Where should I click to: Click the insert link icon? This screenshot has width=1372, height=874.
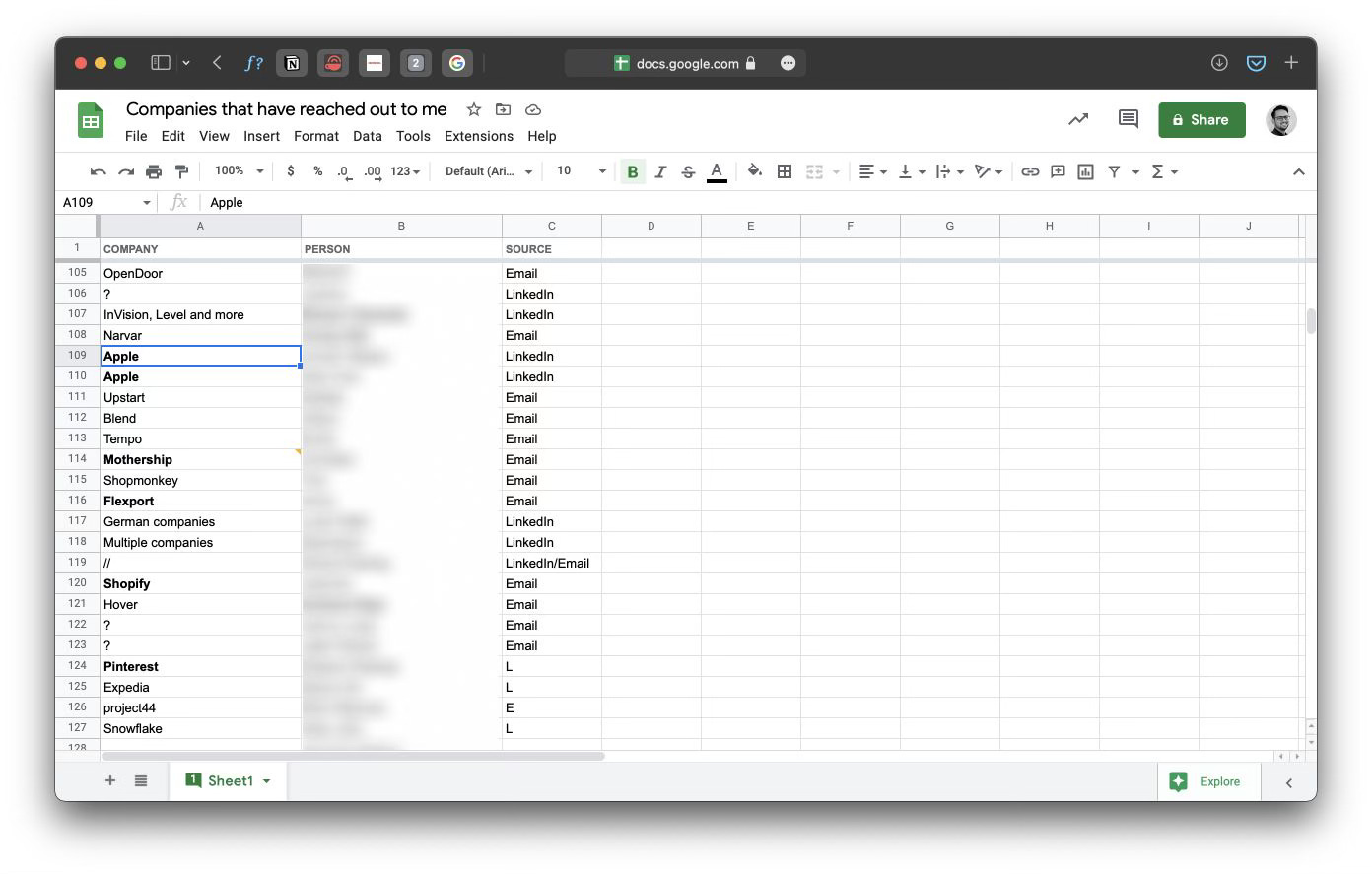1030,171
